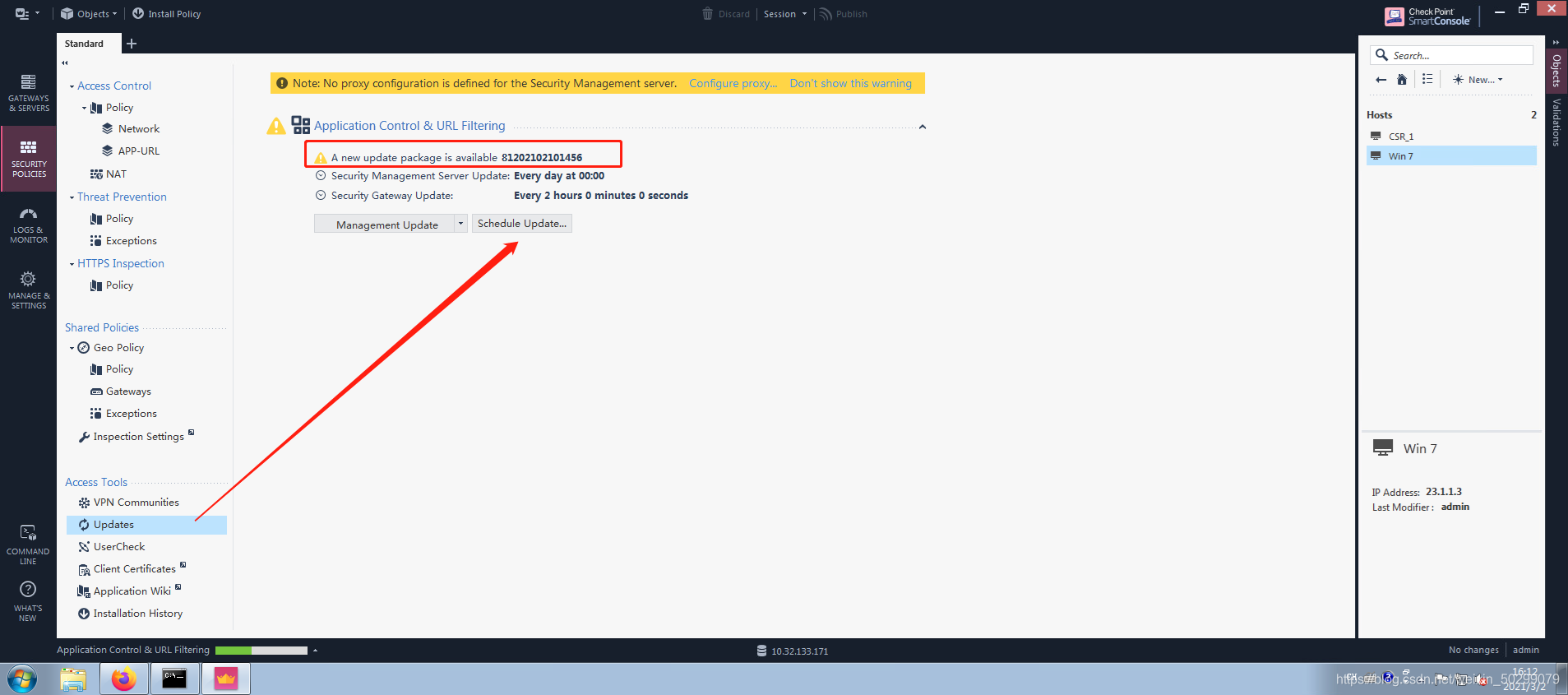Open Firefox from the taskbar
The height and width of the screenshot is (695, 1568).
coord(124,679)
